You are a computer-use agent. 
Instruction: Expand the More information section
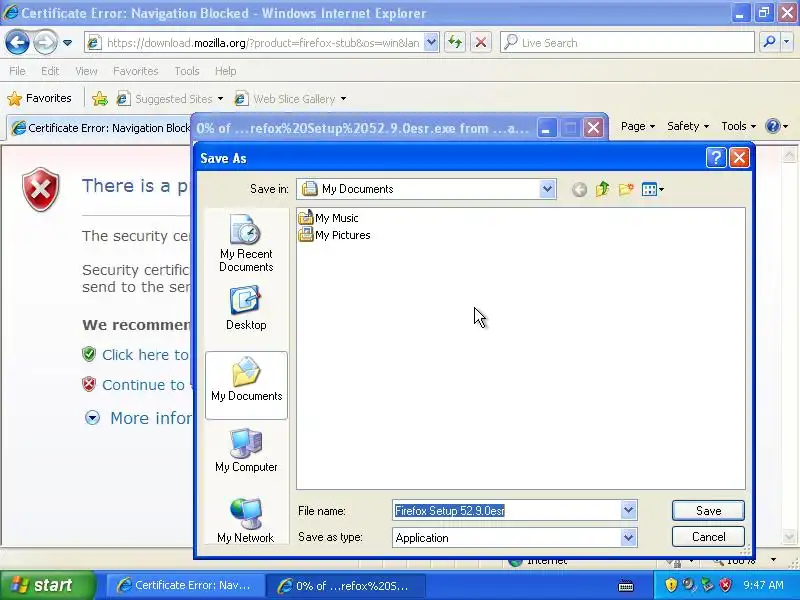point(92,418)
